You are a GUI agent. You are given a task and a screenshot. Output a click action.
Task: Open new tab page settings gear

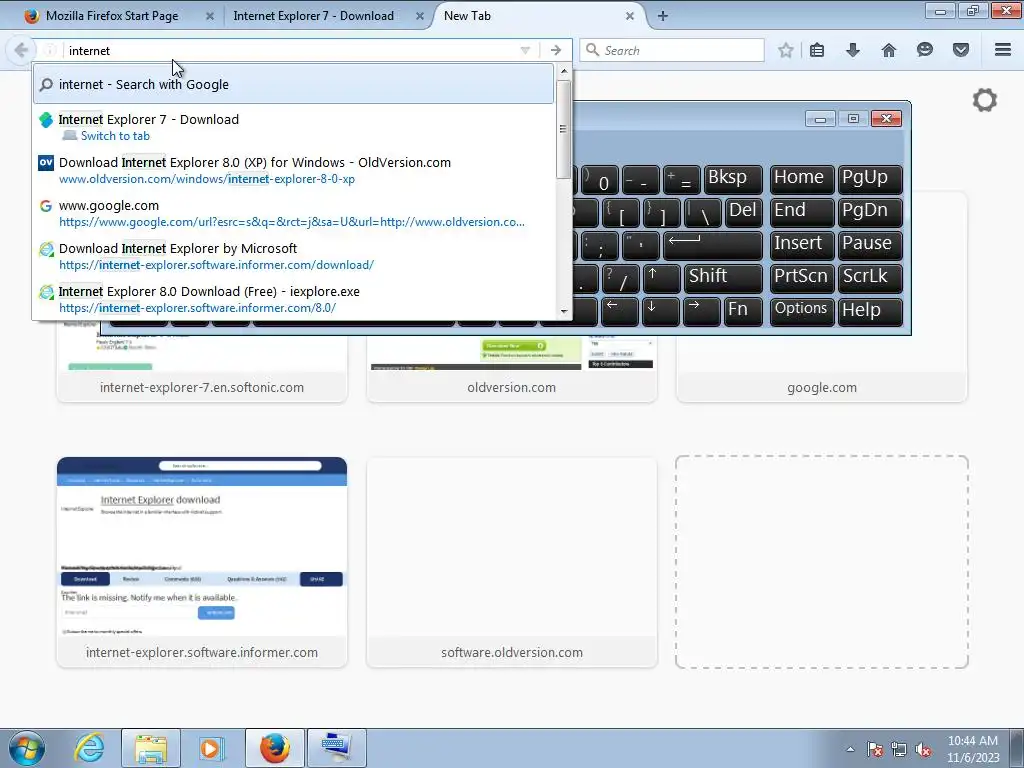[985, 100]
